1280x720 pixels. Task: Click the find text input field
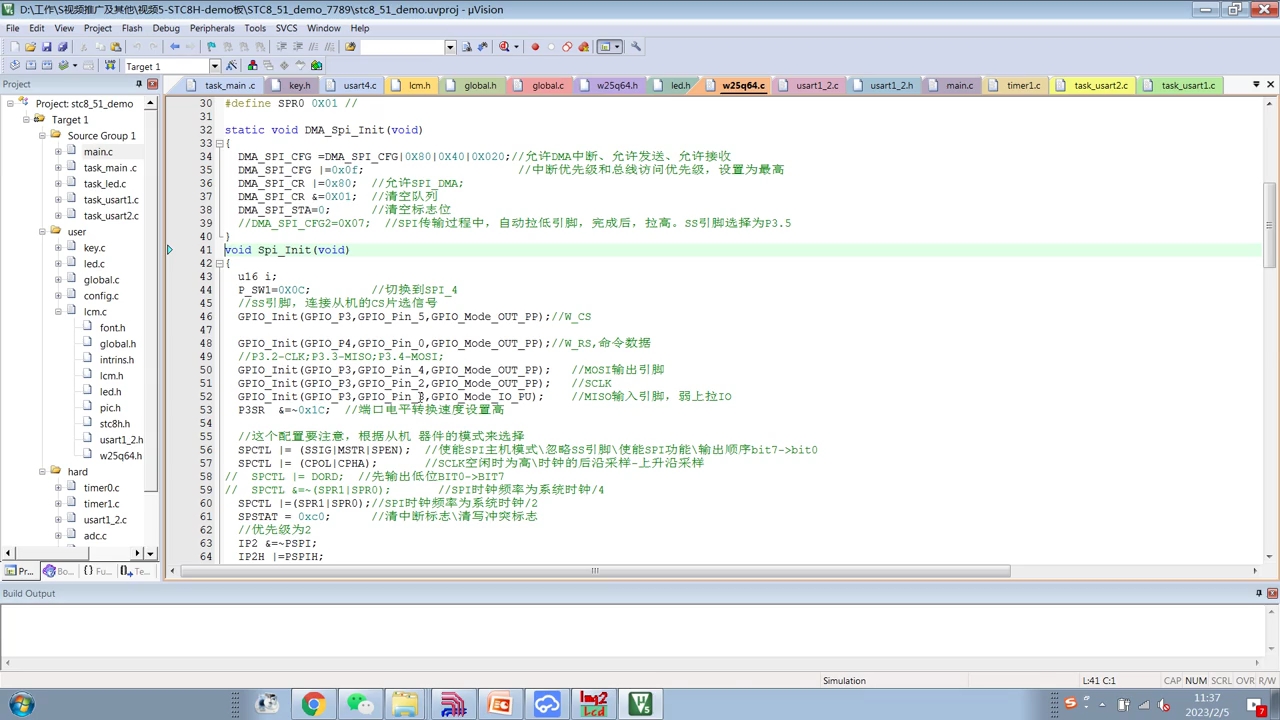click(x=402, y=47)
